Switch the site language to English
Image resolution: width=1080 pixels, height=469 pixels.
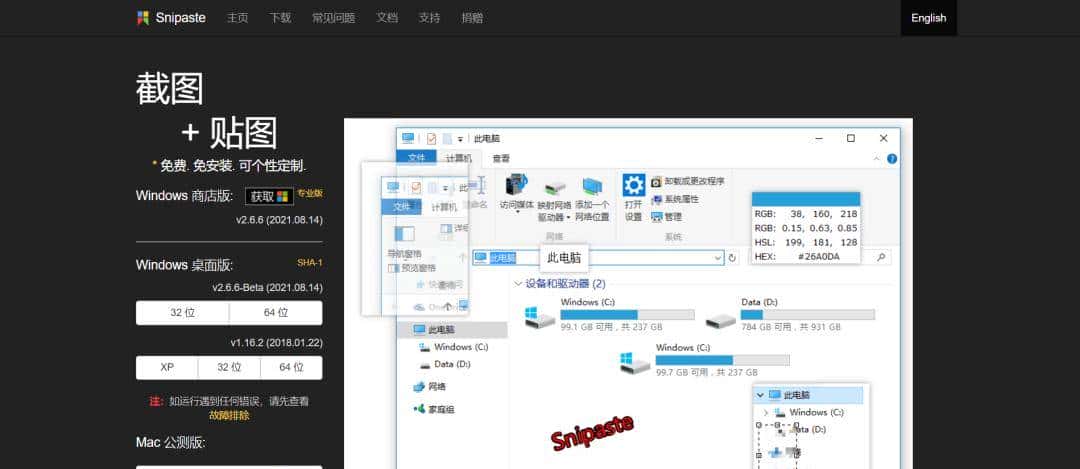point(928,18)
